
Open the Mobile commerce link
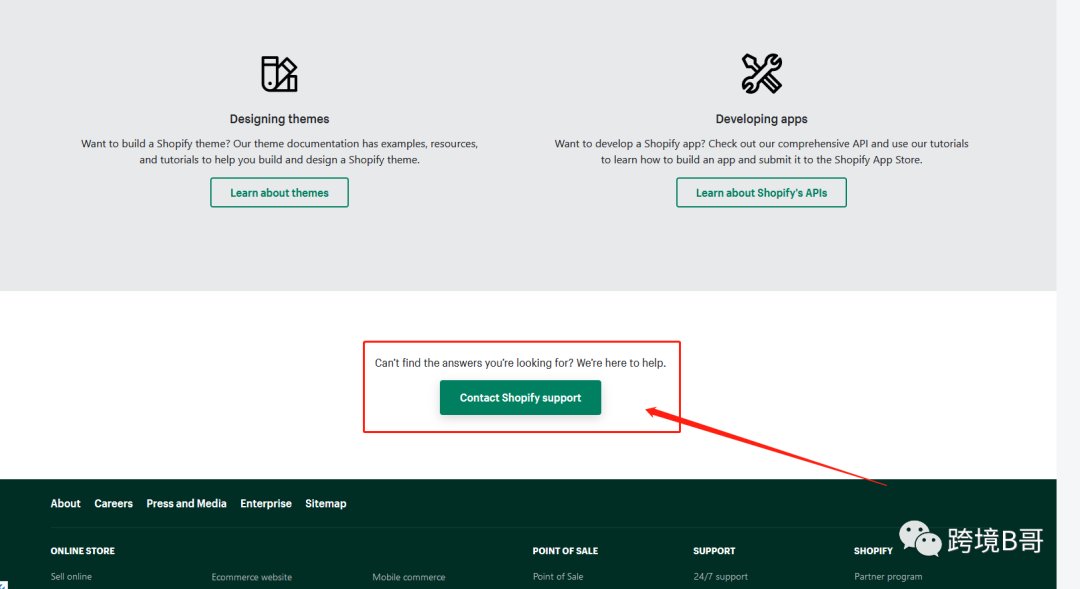(408, 577)
